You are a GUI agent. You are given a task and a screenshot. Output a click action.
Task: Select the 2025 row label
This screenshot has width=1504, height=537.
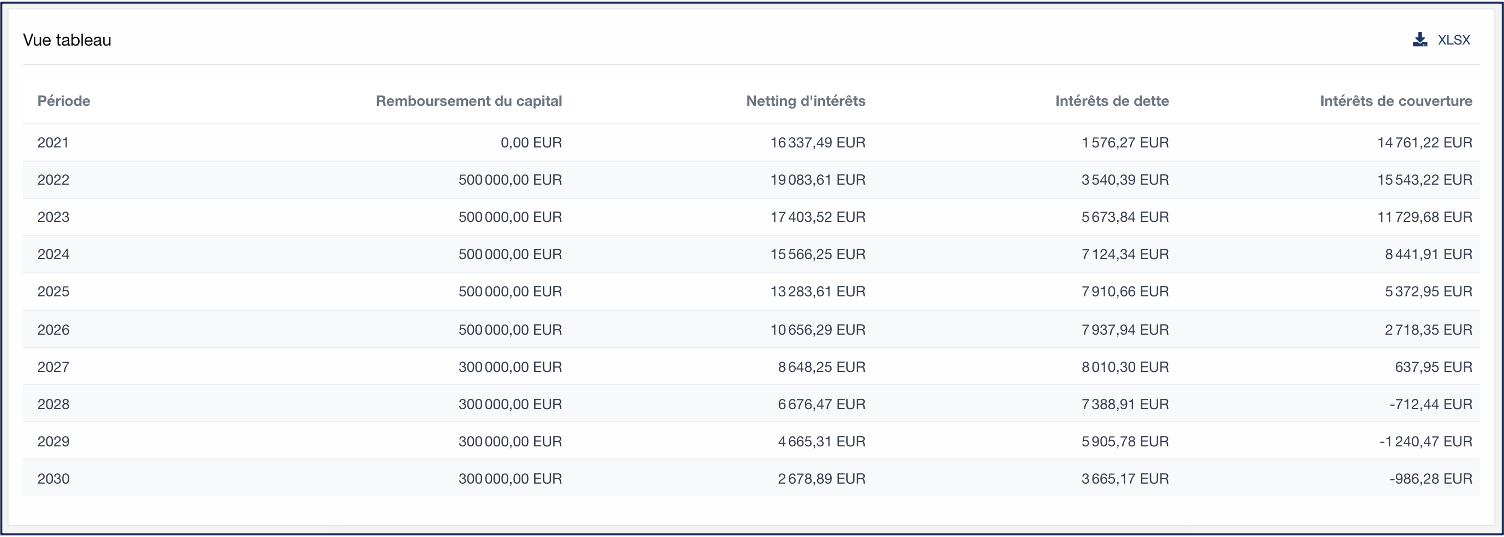[53, 292]
